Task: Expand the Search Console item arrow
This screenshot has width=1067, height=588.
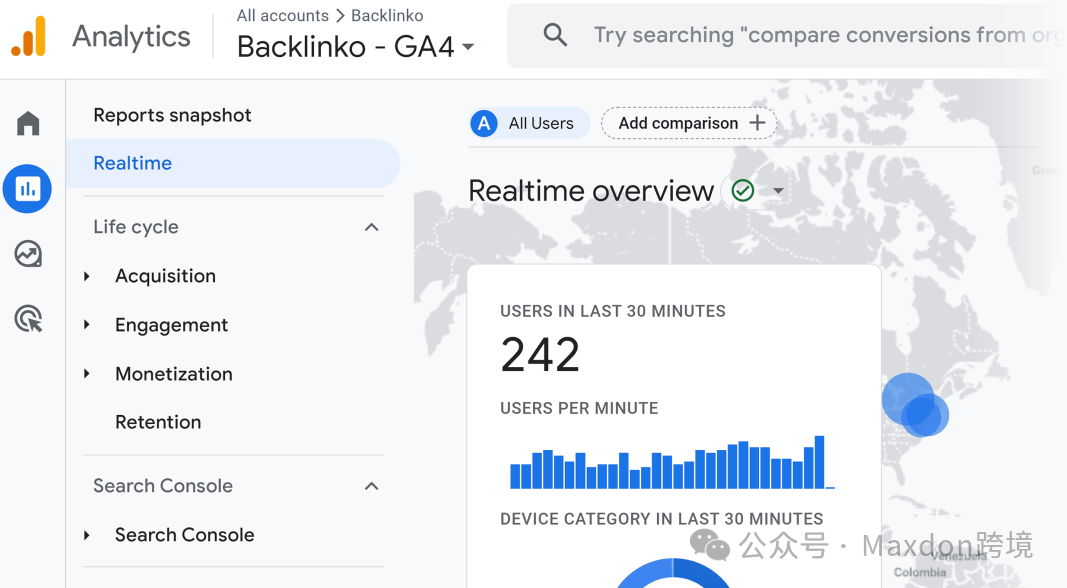Action: click(x=86, y=535)
